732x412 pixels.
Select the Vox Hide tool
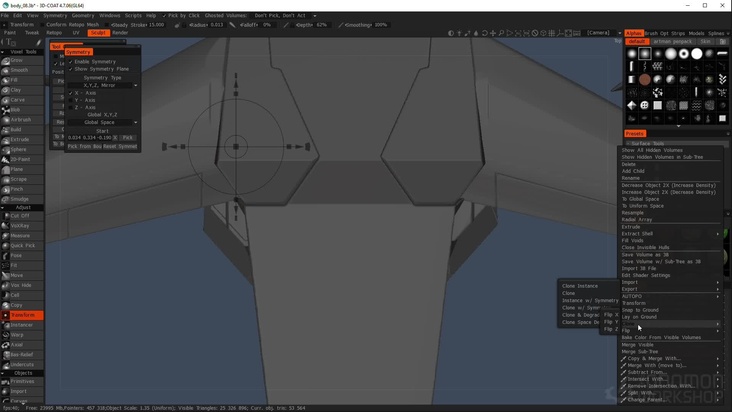coord(22,285)
